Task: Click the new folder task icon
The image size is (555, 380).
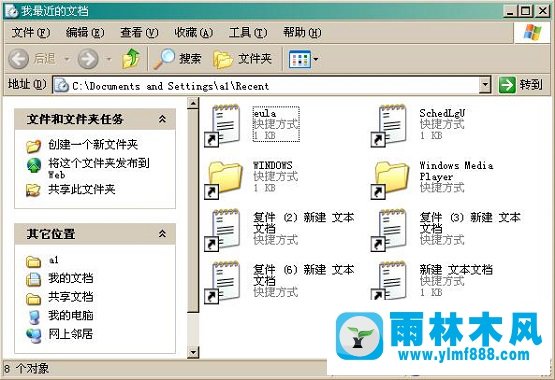Action: tap(34, 145)
